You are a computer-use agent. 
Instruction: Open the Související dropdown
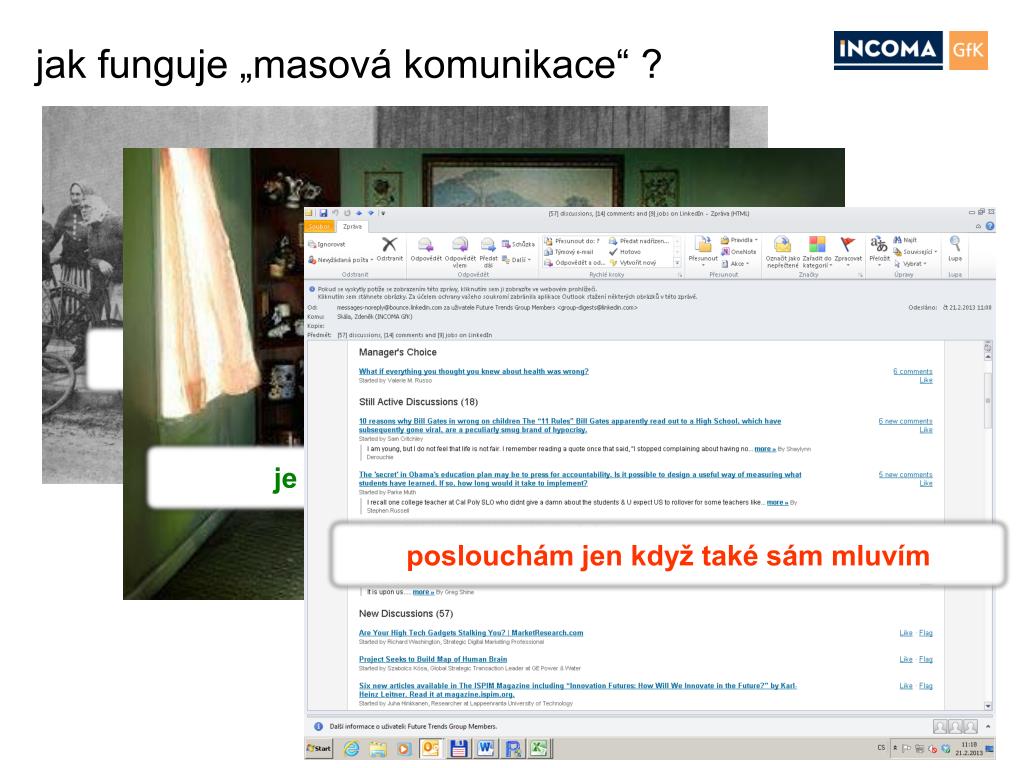[935, 252]
